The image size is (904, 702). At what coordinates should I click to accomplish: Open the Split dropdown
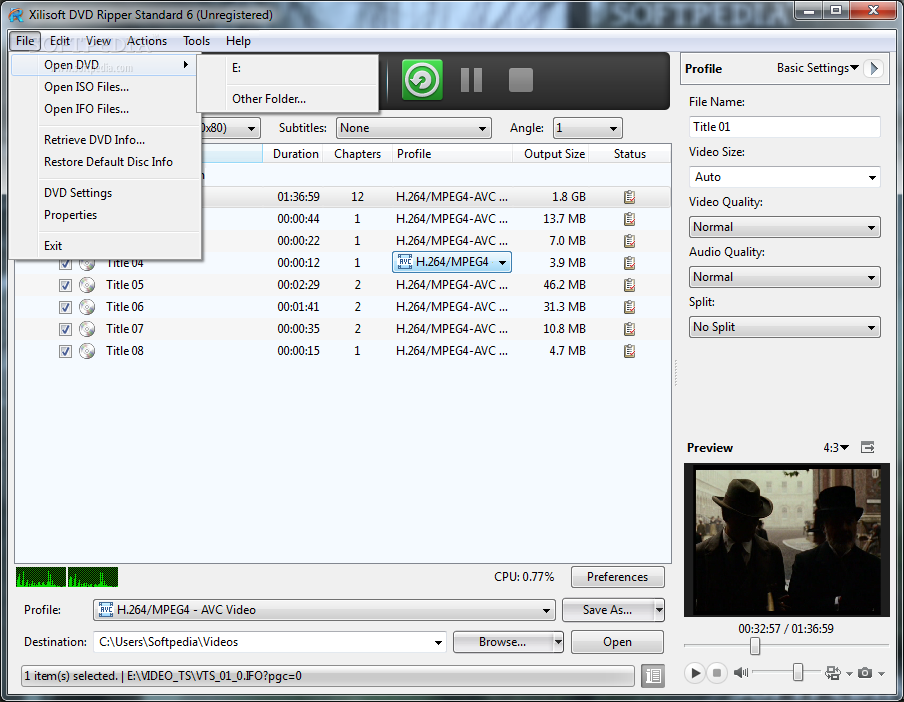tap(785, 327)
